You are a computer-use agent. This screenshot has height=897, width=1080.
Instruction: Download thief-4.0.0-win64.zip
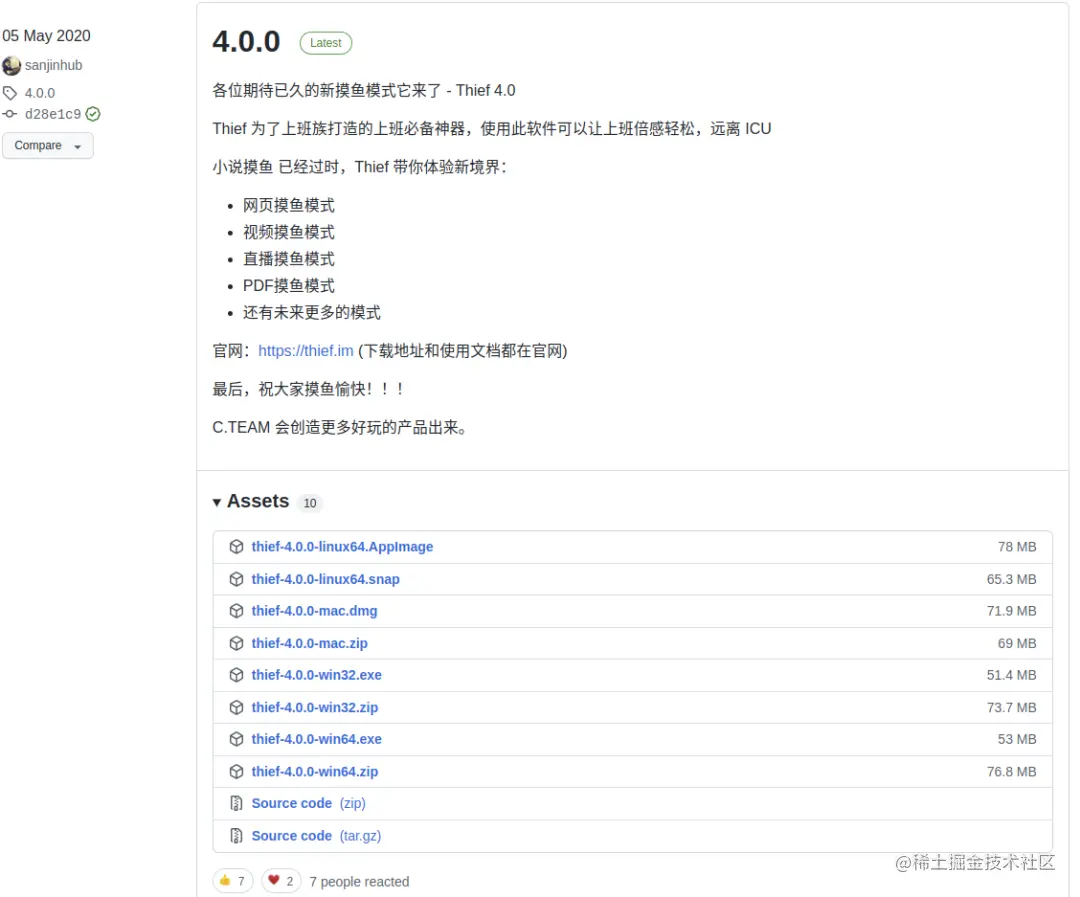[315, 772]
